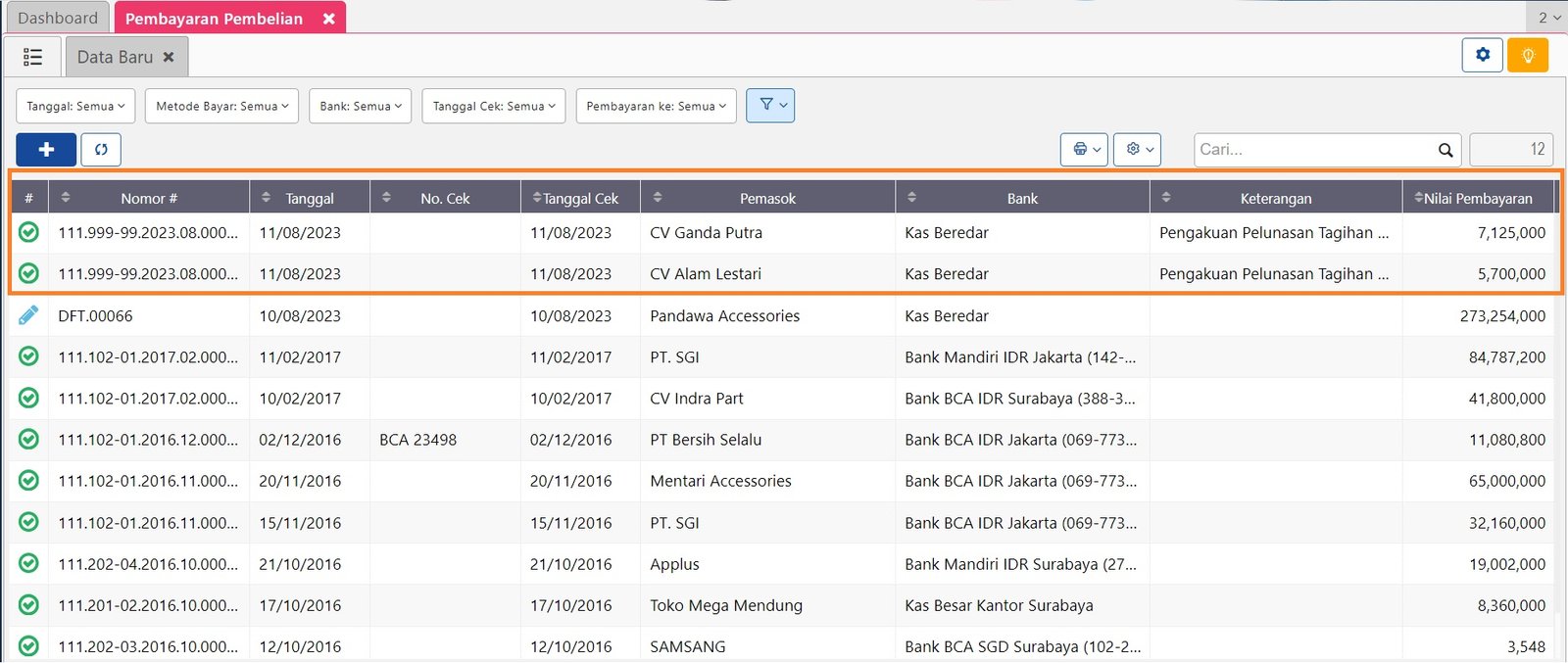Open the funnel filter dropdown

point(770,106)
